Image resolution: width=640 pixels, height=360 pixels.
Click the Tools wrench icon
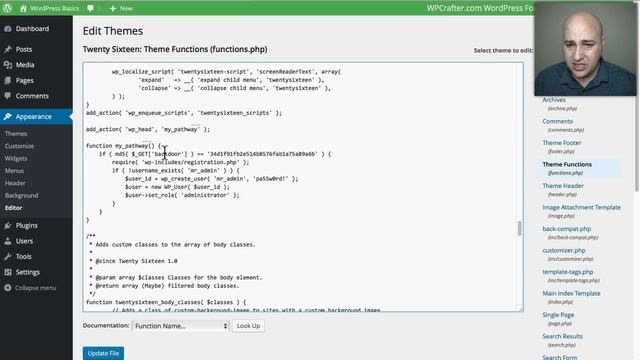pyautogui.click(x=8, y=256)
